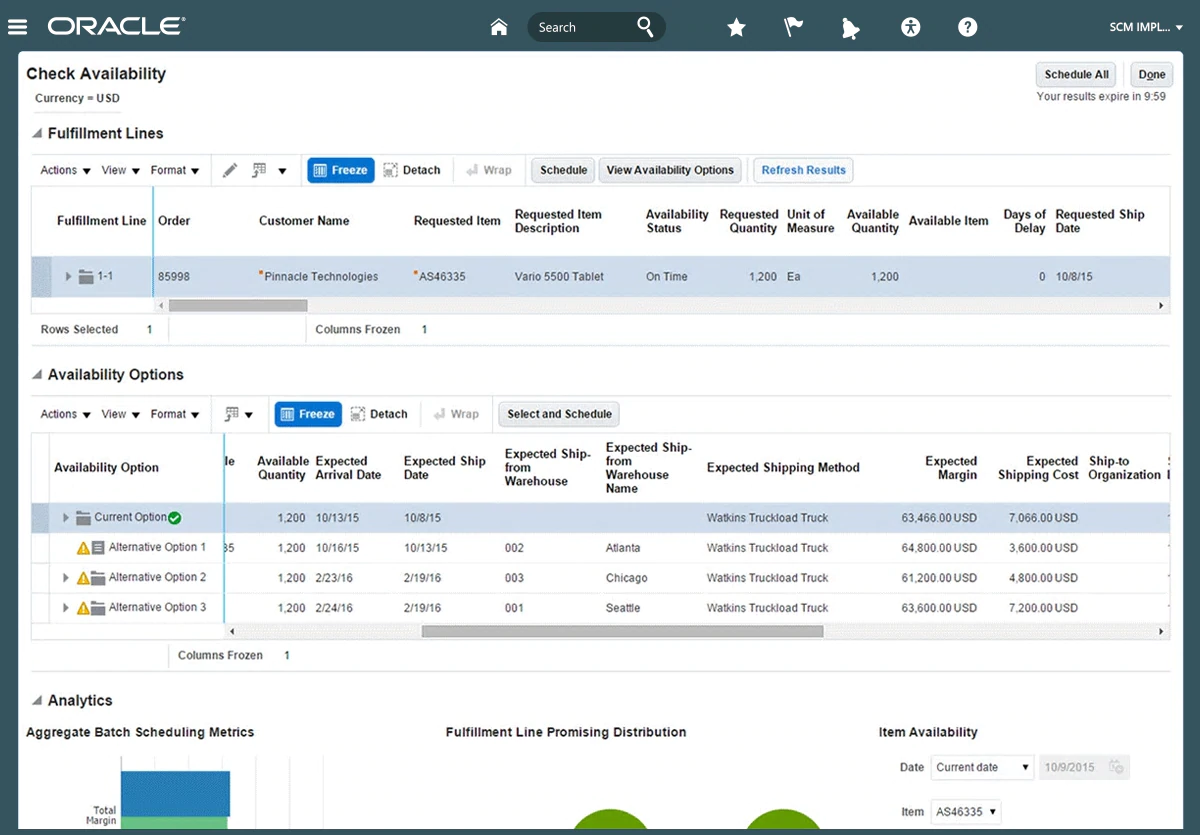Toggle Freeze in Fulfillment Lines toolbar
Viewport: 1200px width, 835px height.
coord(341,170)
